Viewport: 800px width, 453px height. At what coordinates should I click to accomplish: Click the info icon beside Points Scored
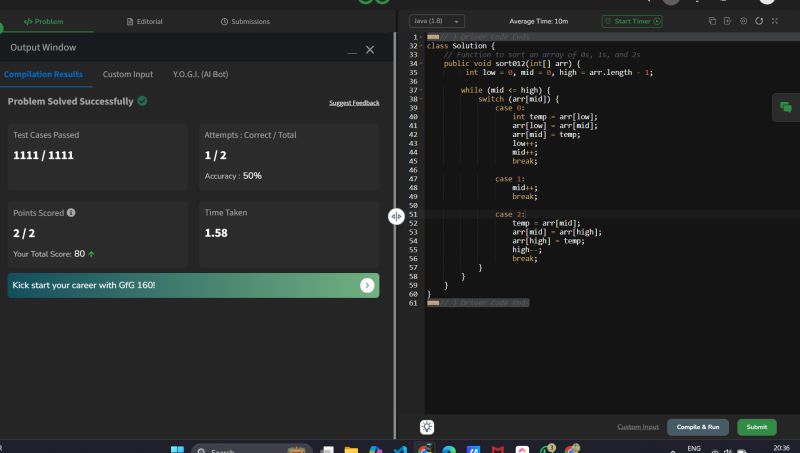click(x=71, y=213)
